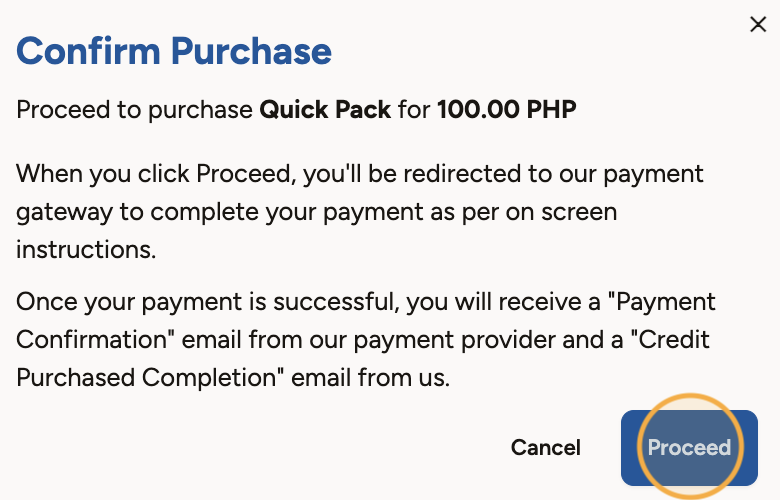
Task: Click the word Proceed in the instructions paragraph
Action: tap(244, 174)
